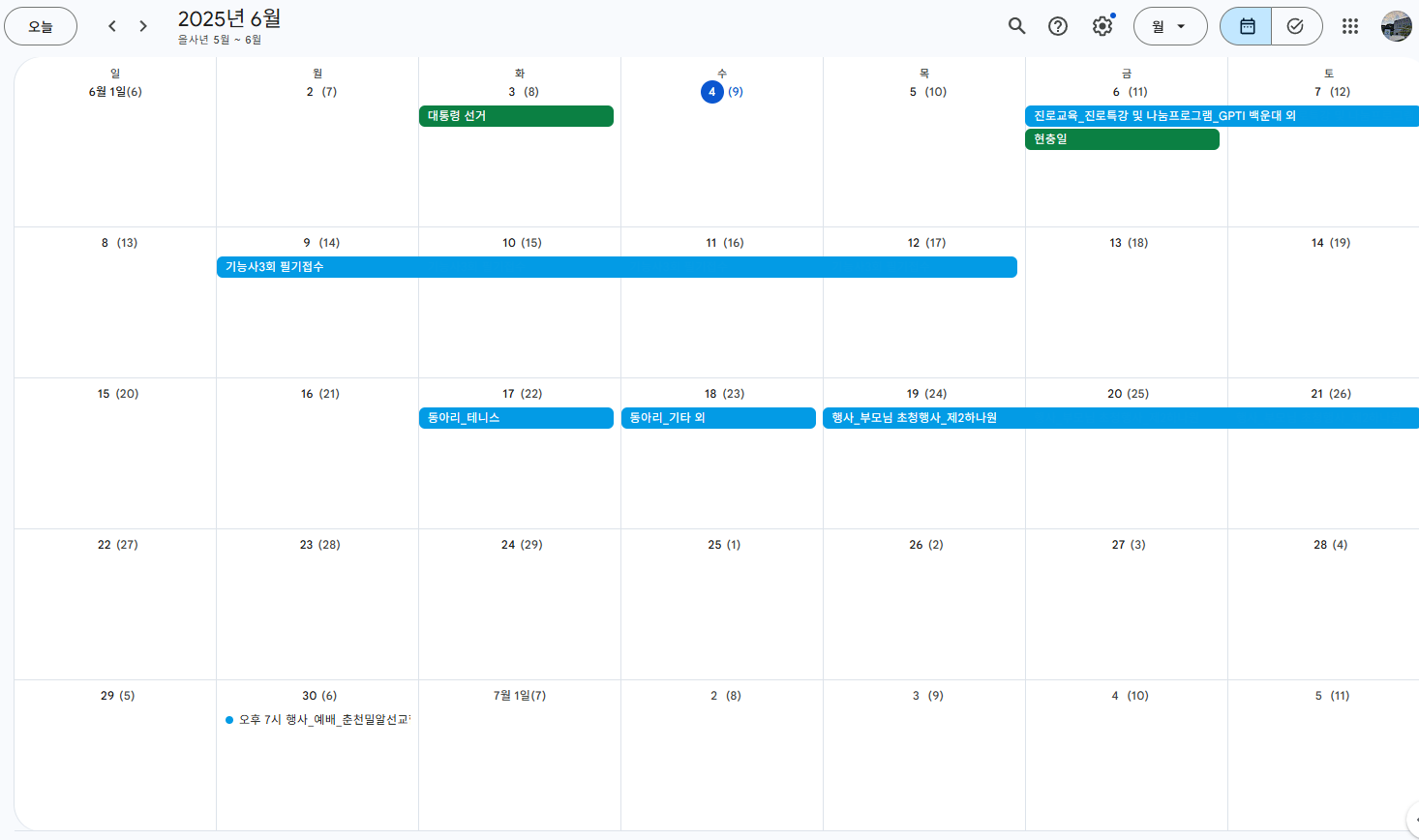Open 오후 7시 행사_예배 event on June 30
This screenshot has width=1419, height=840.
click(x=317, y=720)
